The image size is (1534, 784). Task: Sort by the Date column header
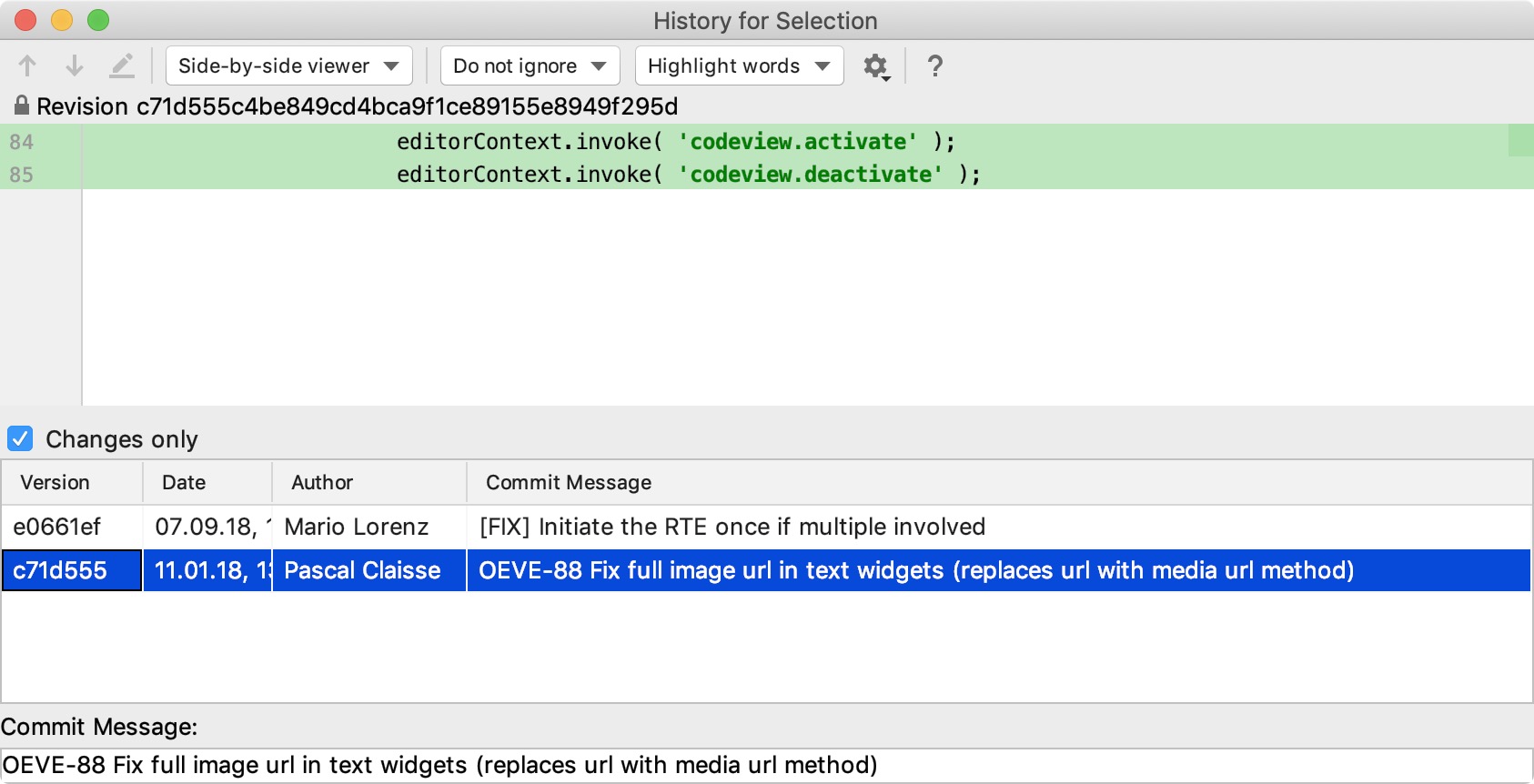click(x=184, y=482)
